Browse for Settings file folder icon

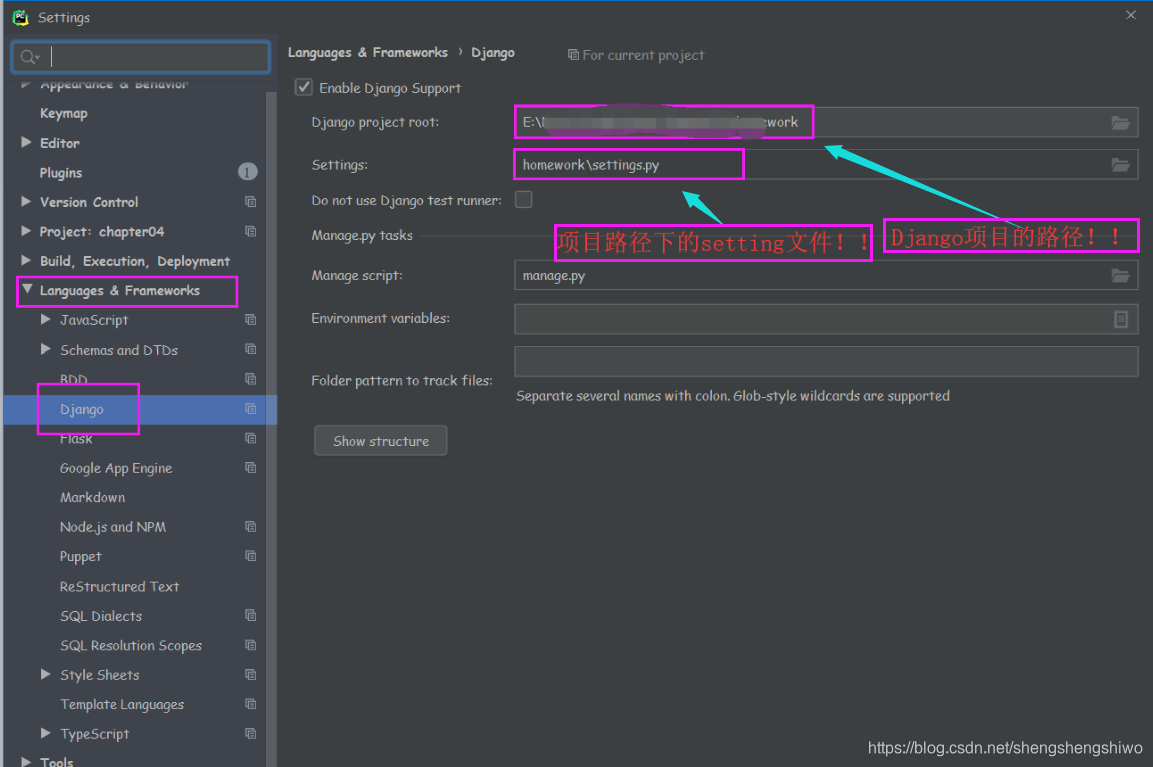[x=1120, y=165]
